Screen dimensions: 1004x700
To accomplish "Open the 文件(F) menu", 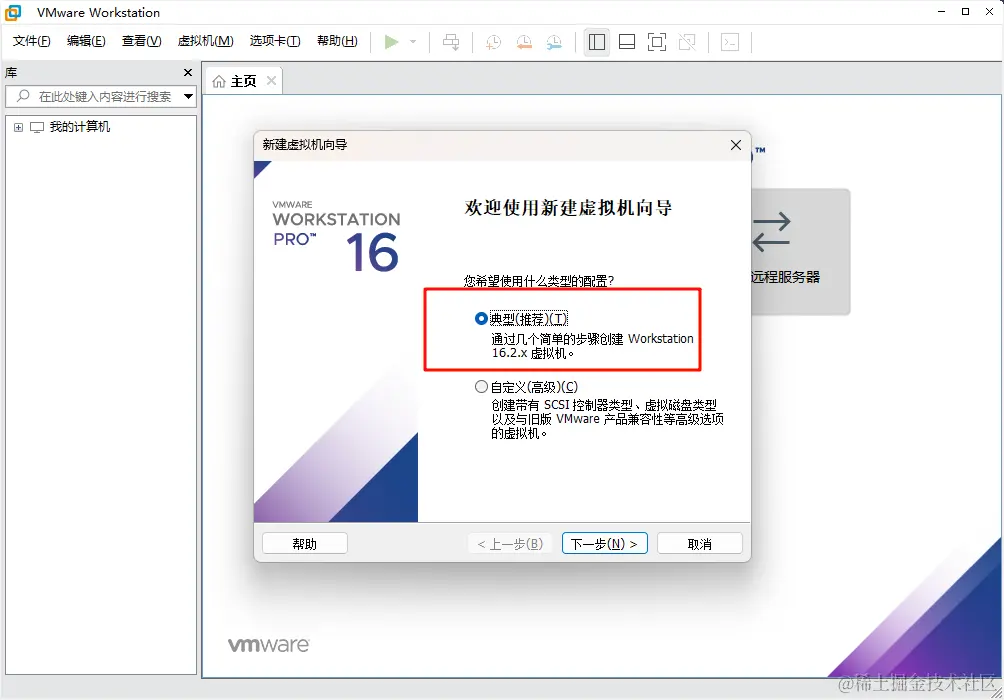I will 31,41.
